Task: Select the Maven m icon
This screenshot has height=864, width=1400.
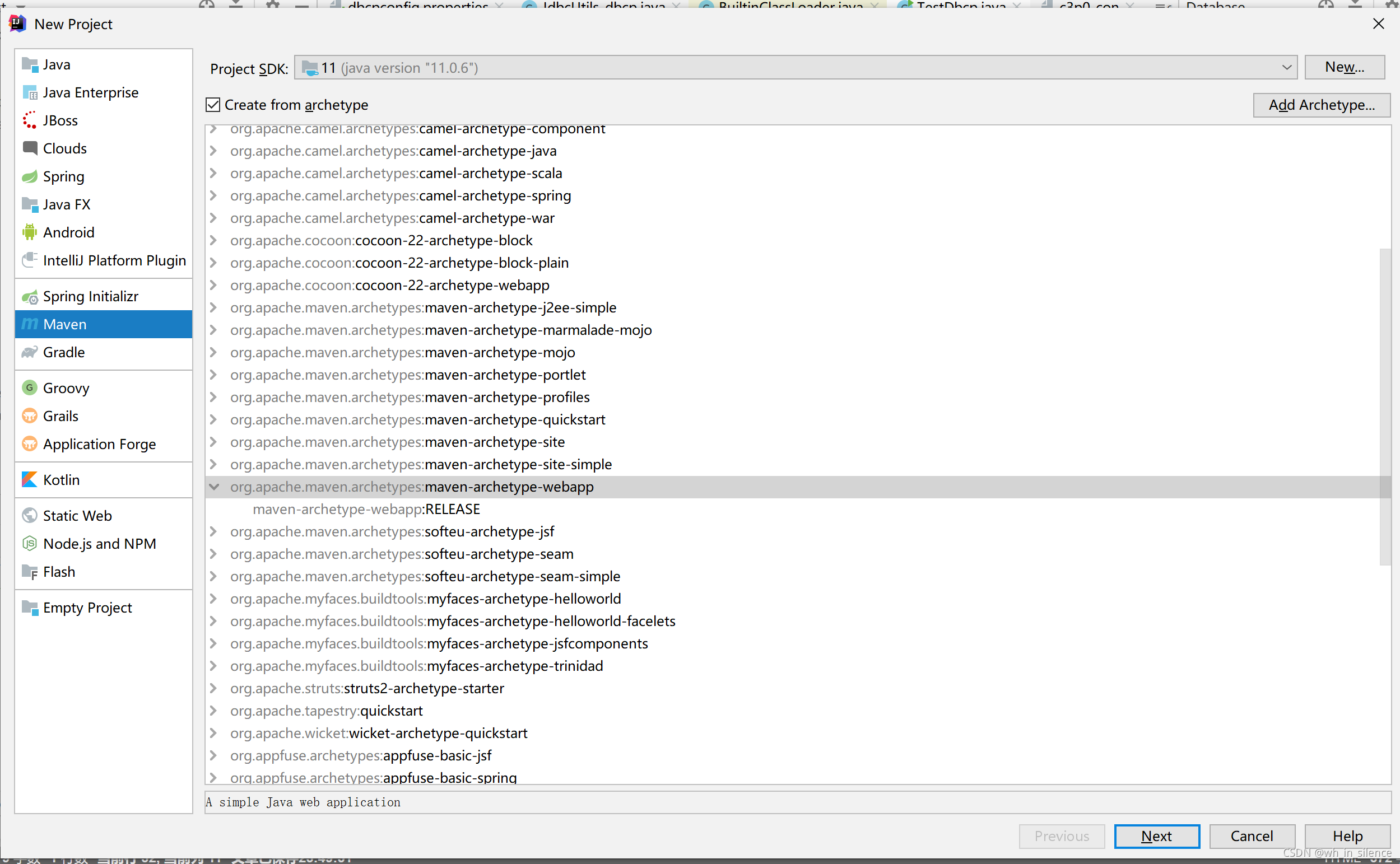Action: [x=29, y=324]
